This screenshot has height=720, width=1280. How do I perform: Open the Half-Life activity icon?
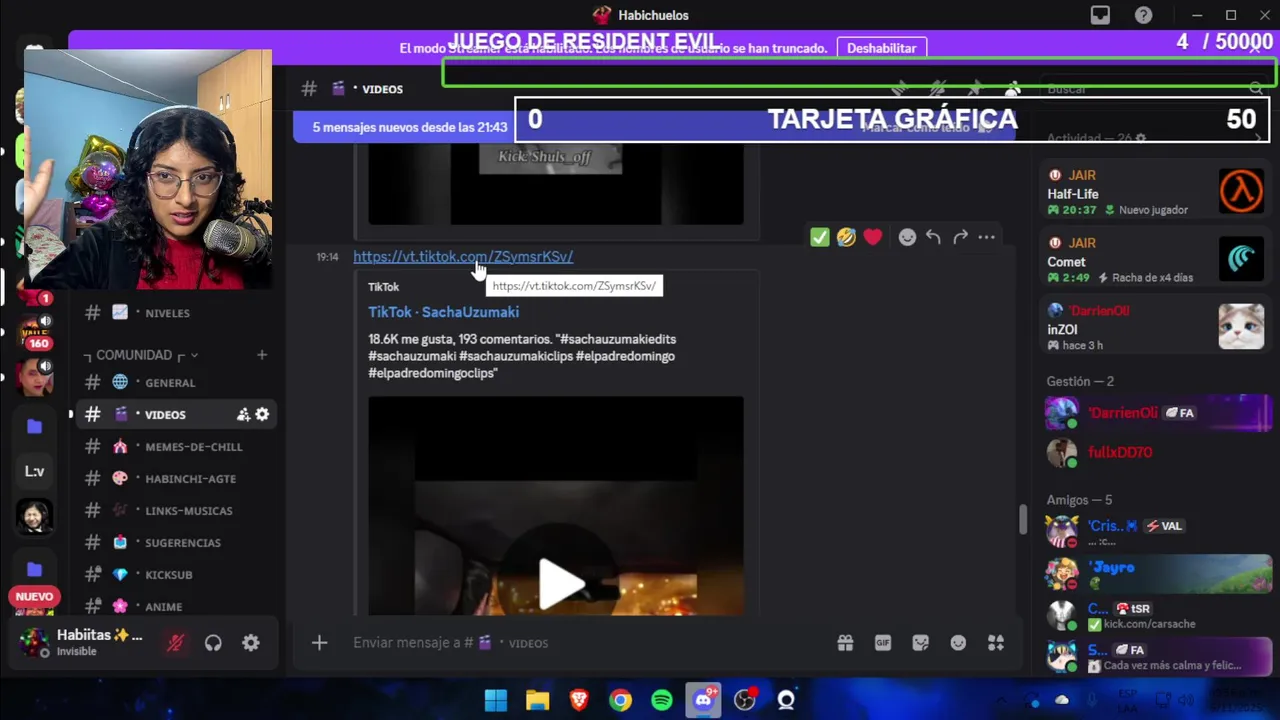[x=1241, y=191]
